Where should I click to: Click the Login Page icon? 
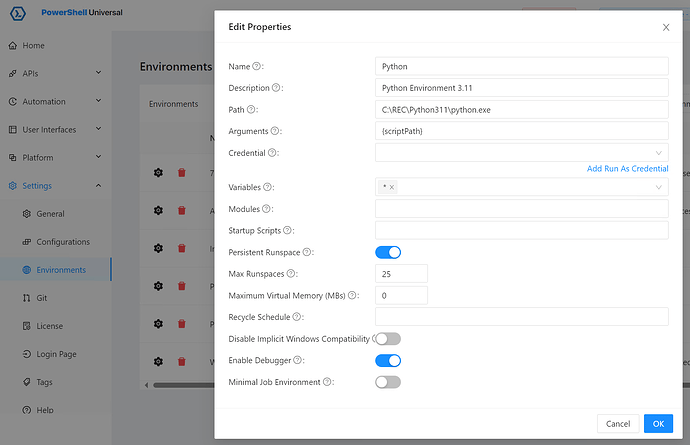(27, 354)
